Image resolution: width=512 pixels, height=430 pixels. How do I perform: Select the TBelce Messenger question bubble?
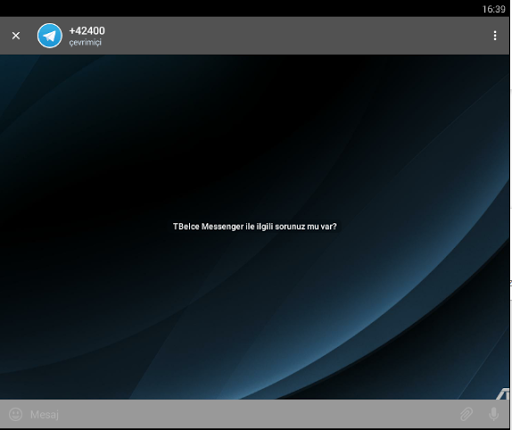click(x=255, y=227)
